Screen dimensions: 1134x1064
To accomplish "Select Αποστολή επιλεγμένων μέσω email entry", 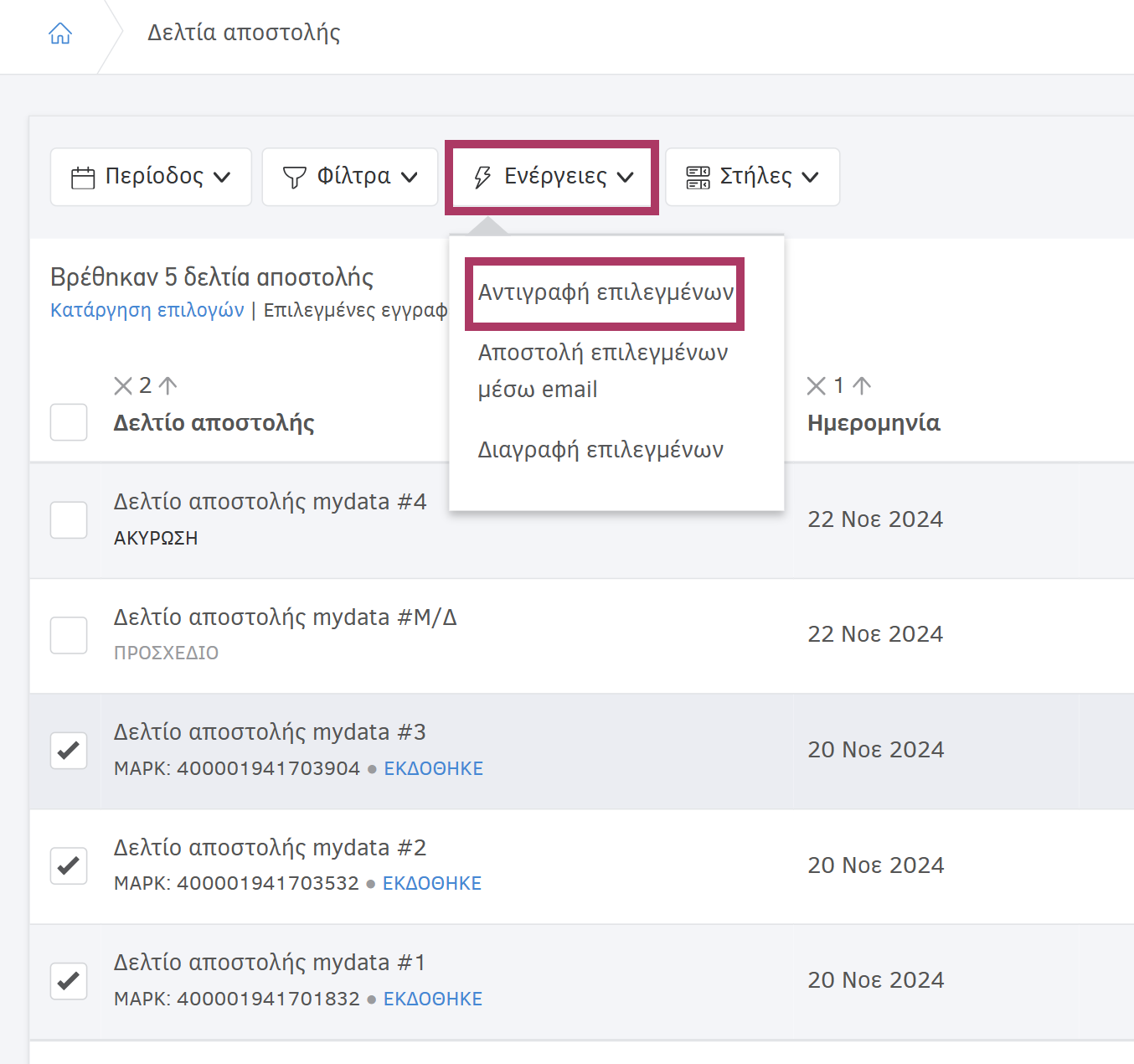I will click(603, 371).
